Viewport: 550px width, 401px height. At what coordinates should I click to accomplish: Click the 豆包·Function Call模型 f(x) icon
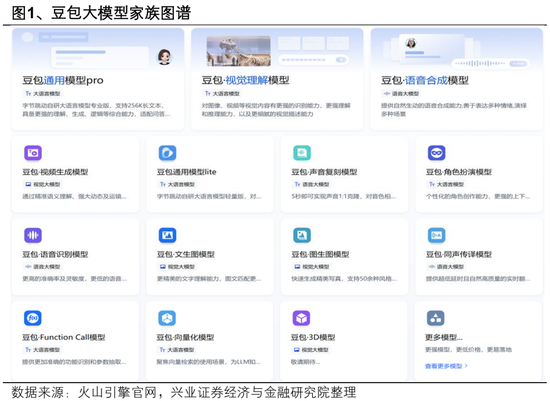(x=33, y=318)
